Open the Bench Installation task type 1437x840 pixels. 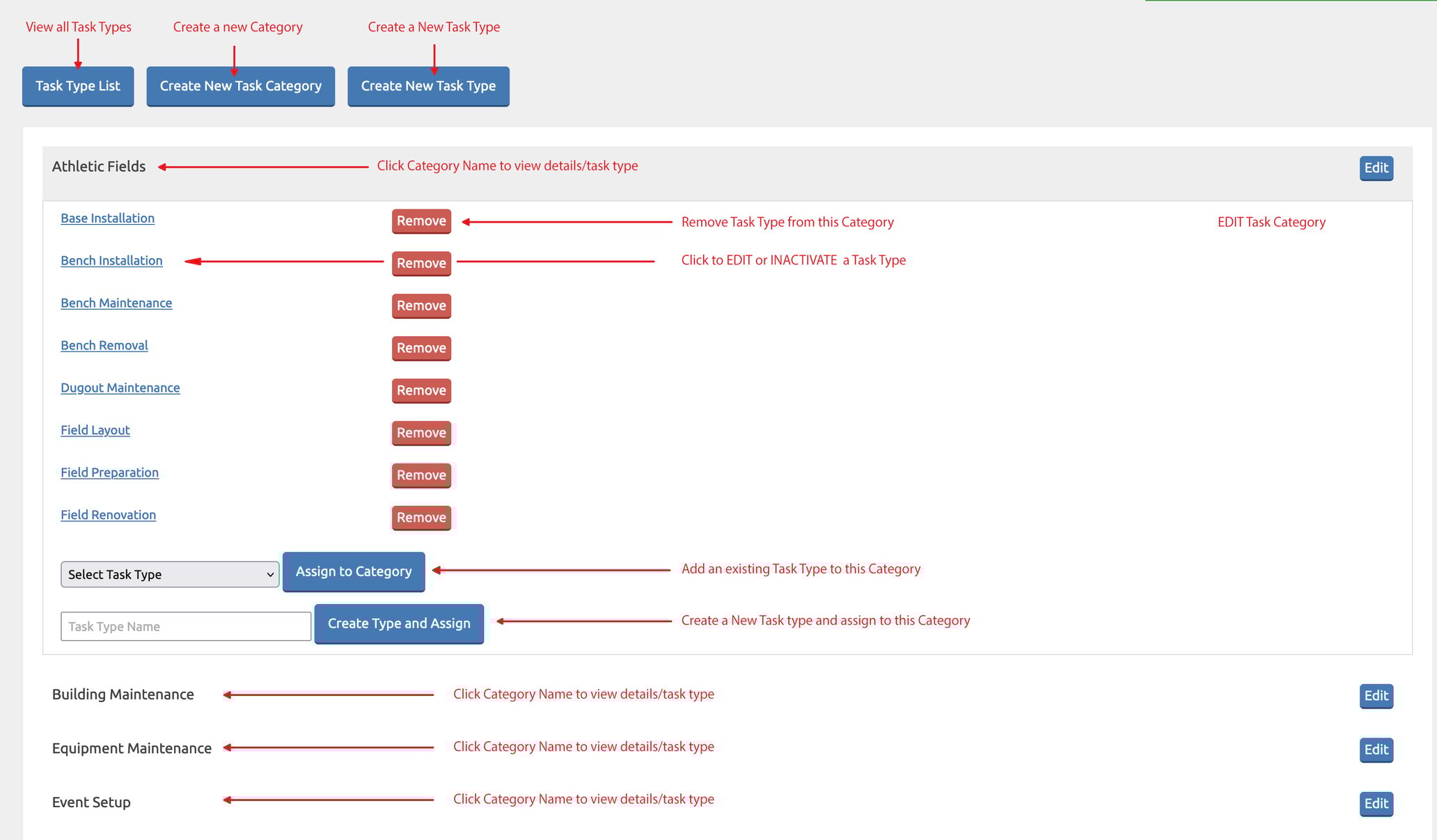point(111,260)
